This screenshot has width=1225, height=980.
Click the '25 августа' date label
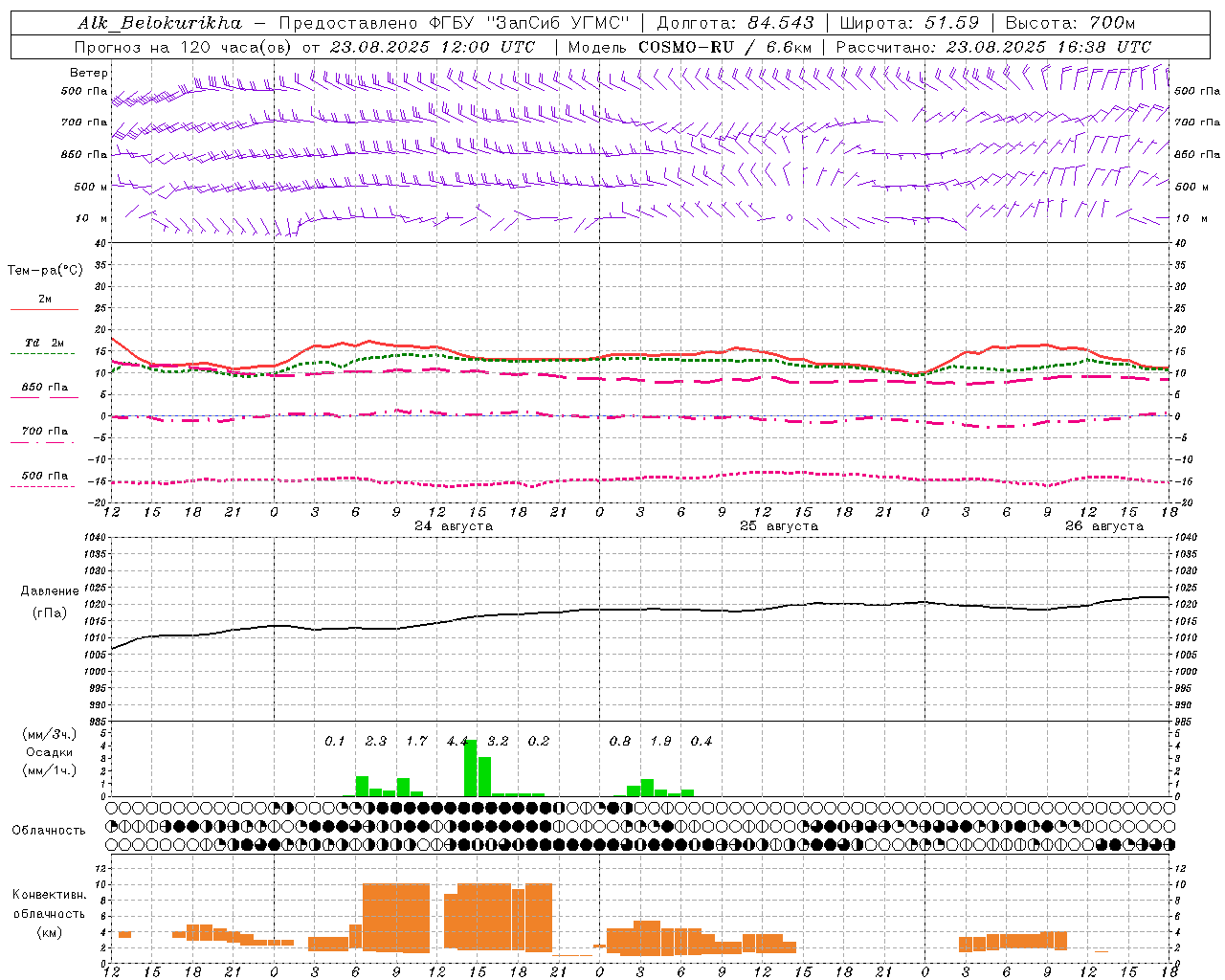point(779,526)
